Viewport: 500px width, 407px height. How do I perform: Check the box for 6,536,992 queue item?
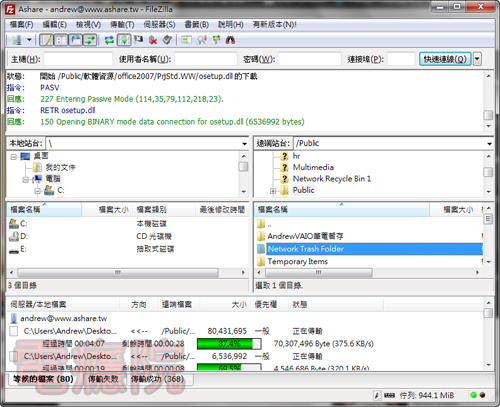pos(14,356)
